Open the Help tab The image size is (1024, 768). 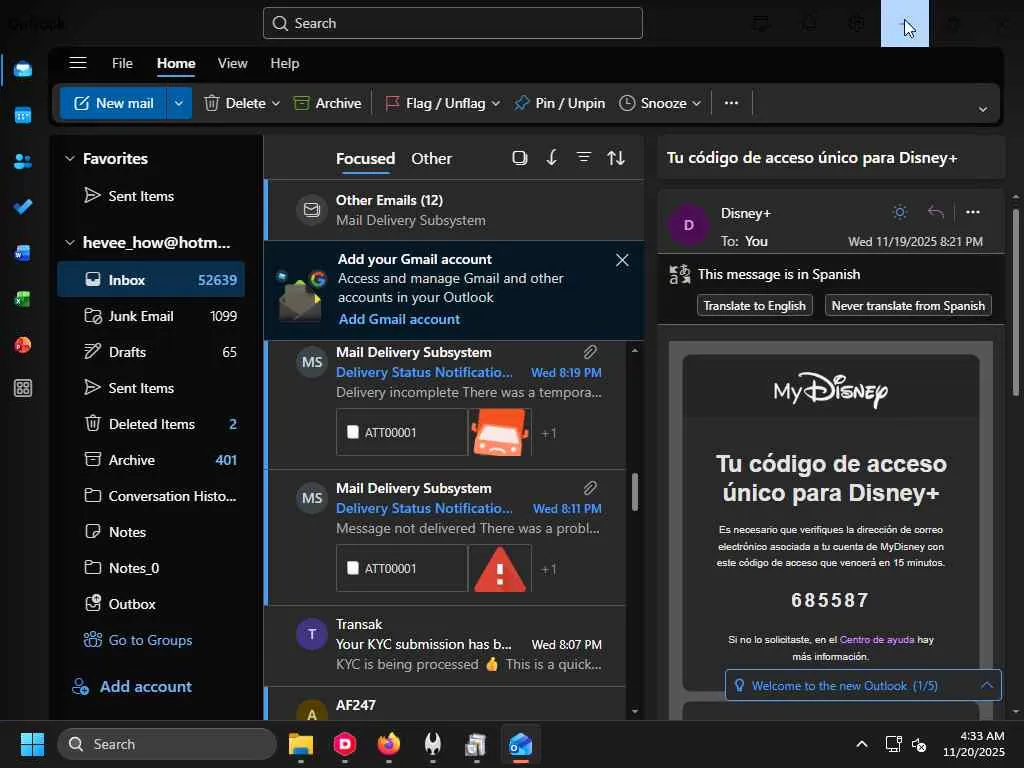(x=285, y=63)
